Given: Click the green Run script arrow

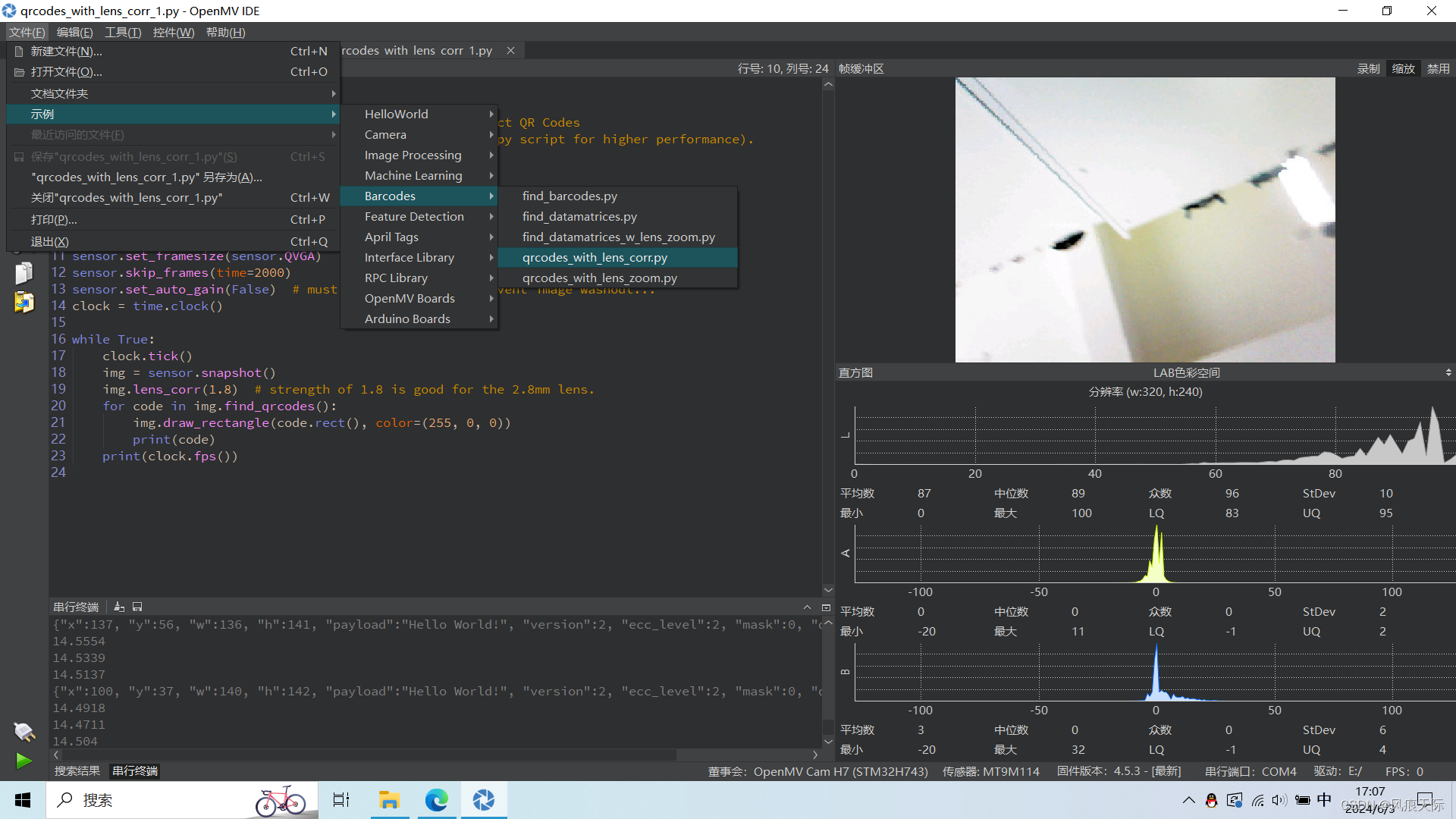Looking at the screenshot, I should tap(24, 761).
